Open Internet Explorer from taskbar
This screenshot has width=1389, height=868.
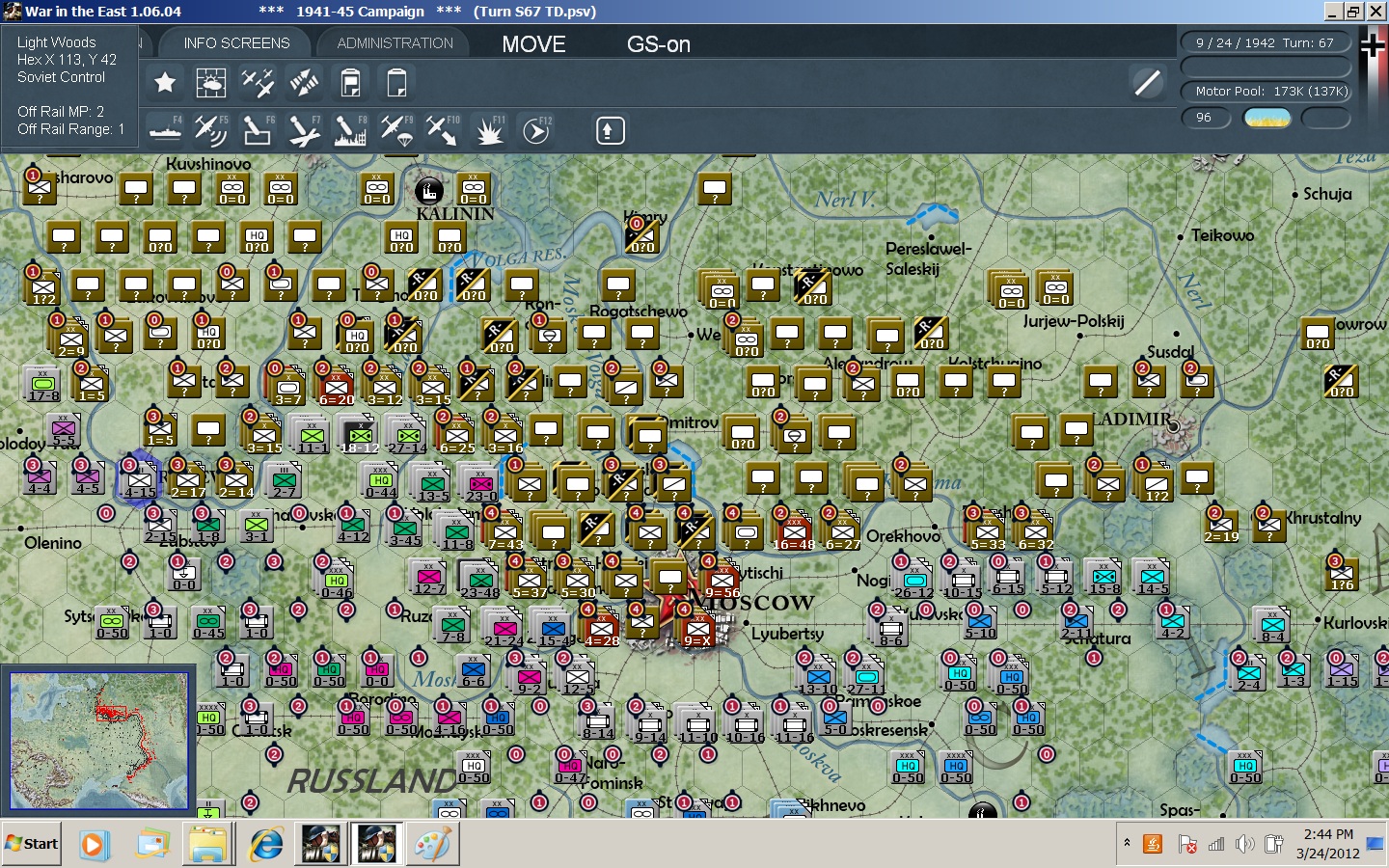265,845
